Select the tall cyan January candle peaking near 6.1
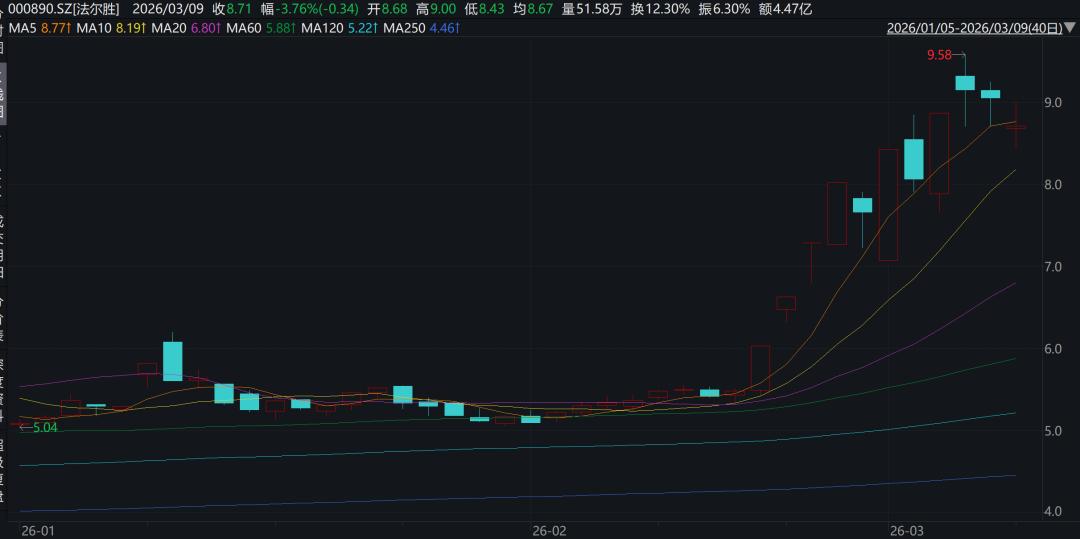1080x539 pixels. point(173,361)
